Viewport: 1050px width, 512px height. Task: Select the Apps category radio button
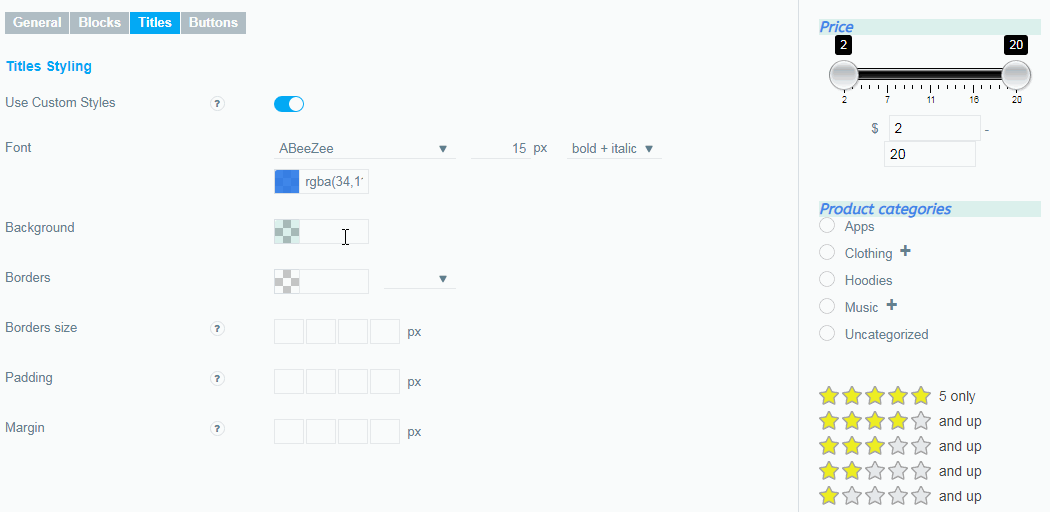827,226
